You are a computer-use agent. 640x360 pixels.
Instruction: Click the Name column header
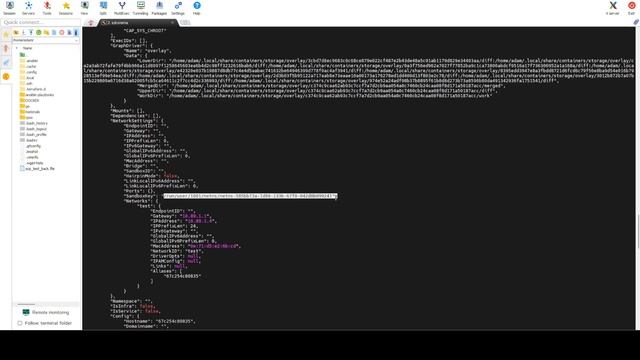click(x=27, y=48)
